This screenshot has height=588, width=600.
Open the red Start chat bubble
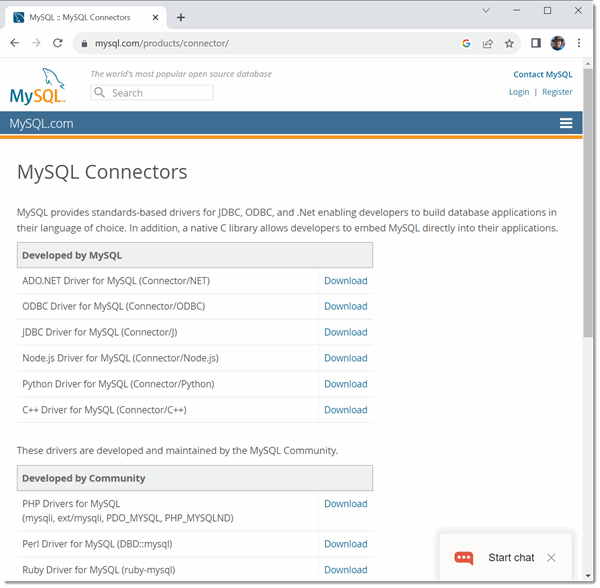[x=463, y=558]
